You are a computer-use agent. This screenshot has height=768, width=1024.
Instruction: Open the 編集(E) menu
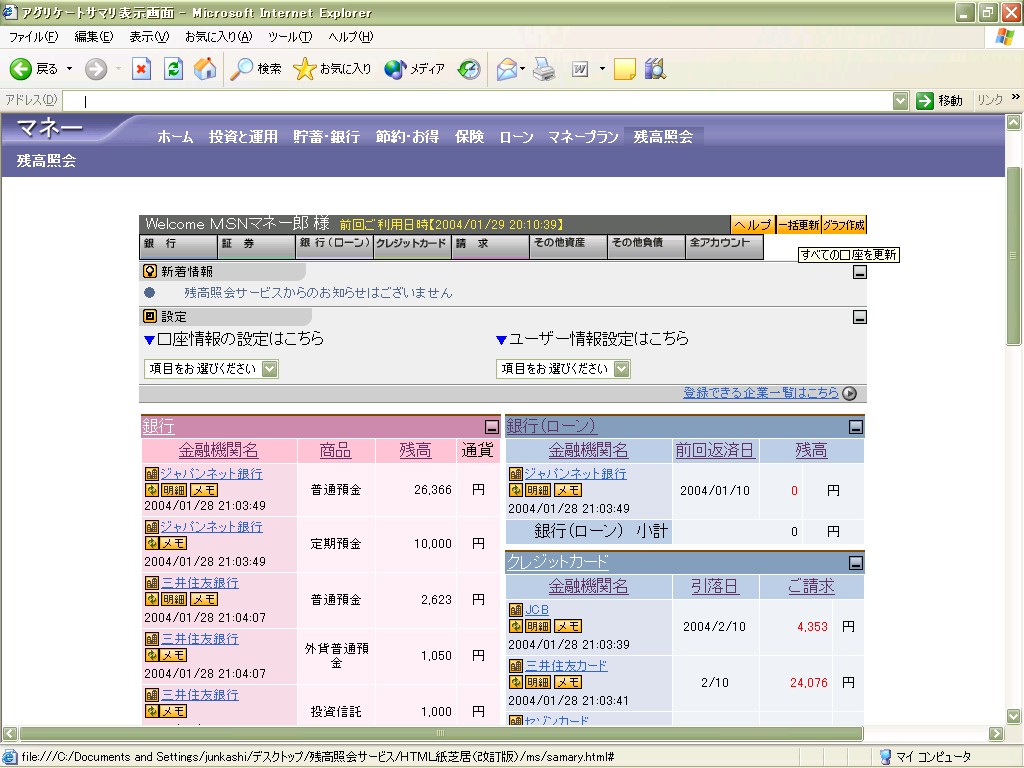[94, 37]
